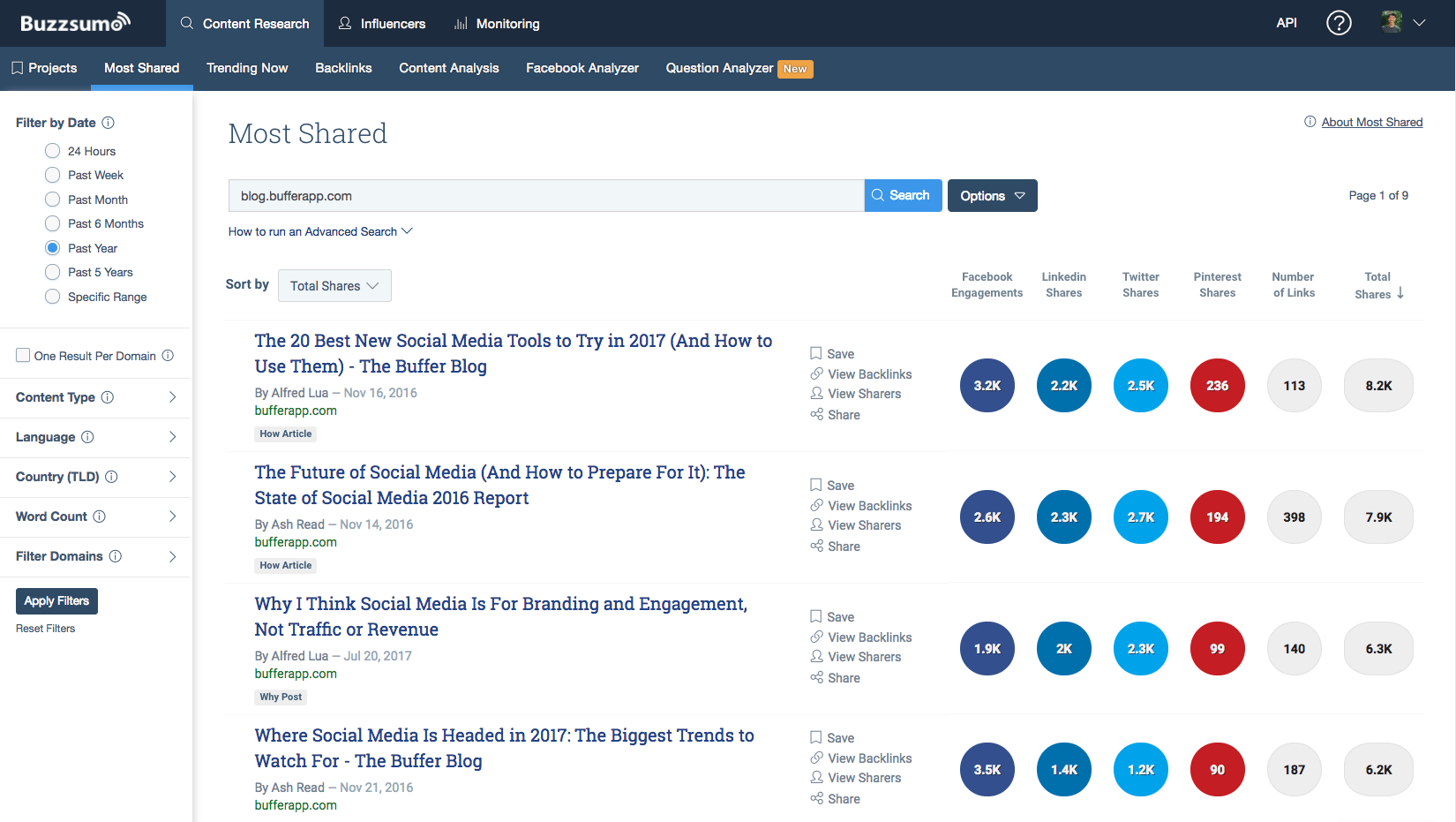
Task: Open the Question Analyzer tab
Action: [x=719, y=68]
